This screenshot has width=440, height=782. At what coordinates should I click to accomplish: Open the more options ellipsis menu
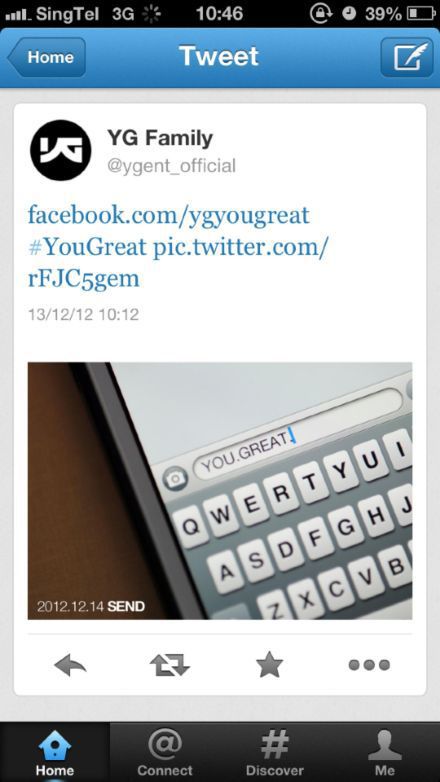tap(369, 665)
